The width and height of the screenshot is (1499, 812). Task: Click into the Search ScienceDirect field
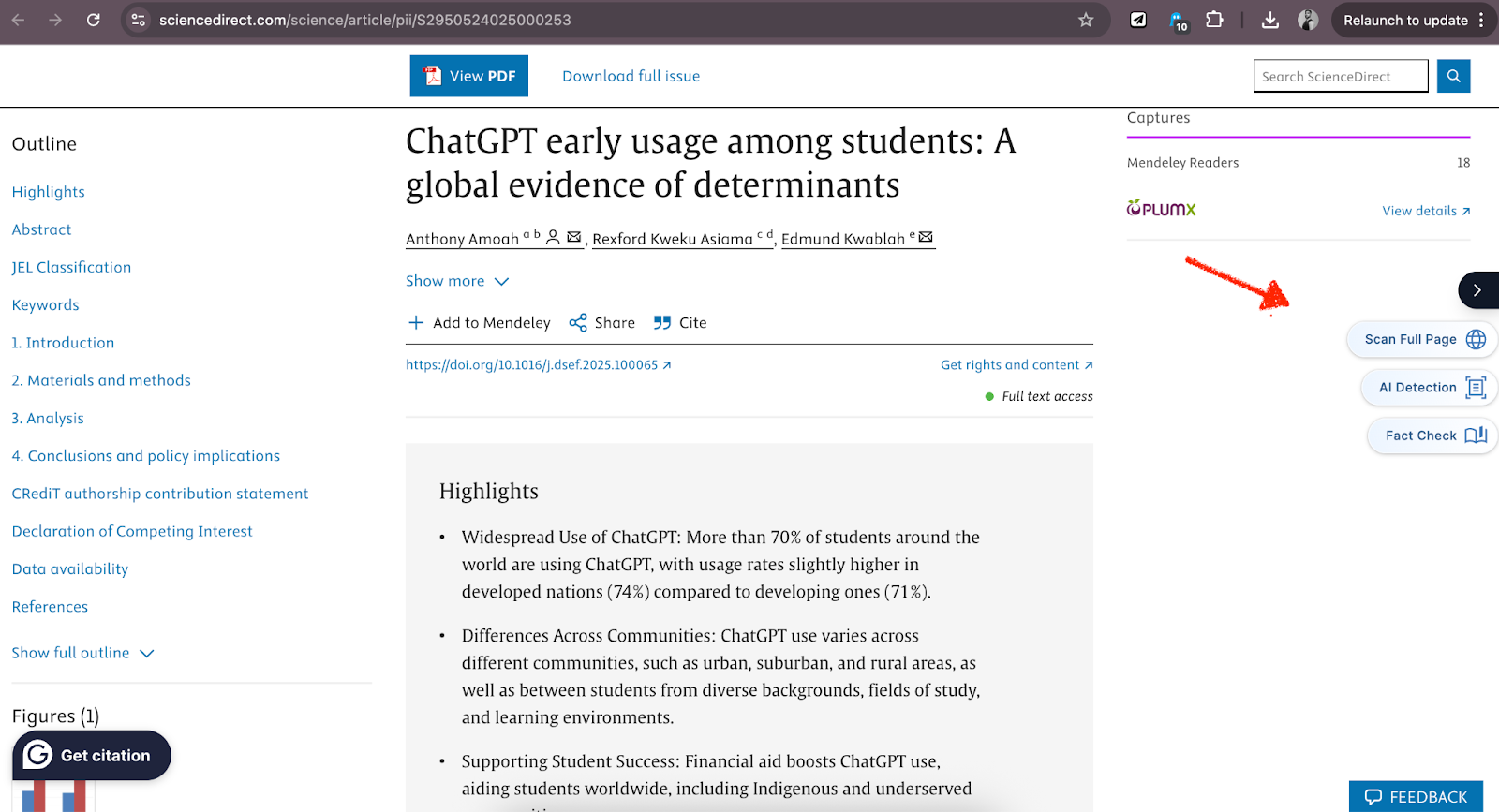pos(1340,76)
